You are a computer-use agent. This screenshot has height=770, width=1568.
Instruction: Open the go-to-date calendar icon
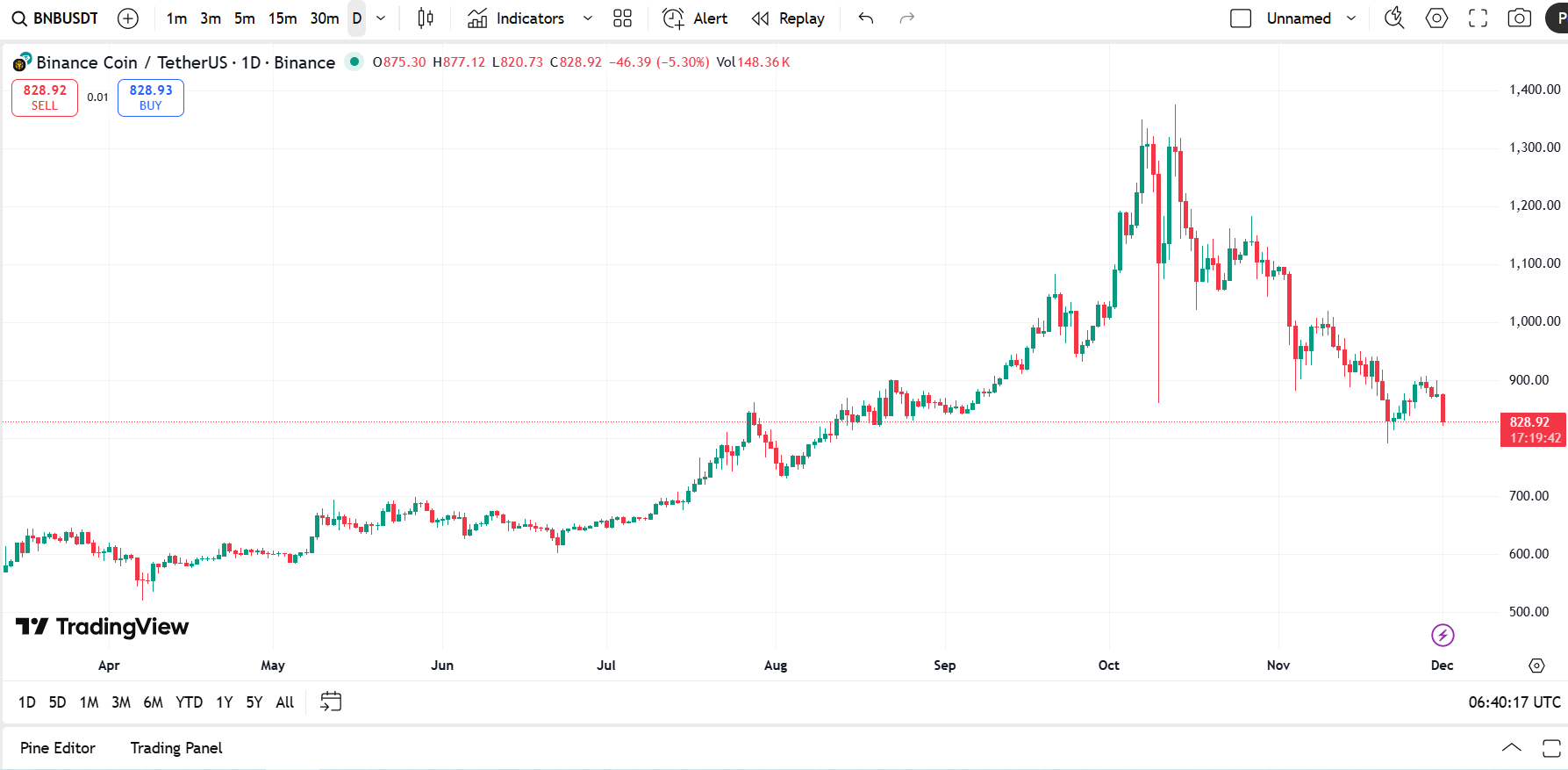[x=331, y=702]
